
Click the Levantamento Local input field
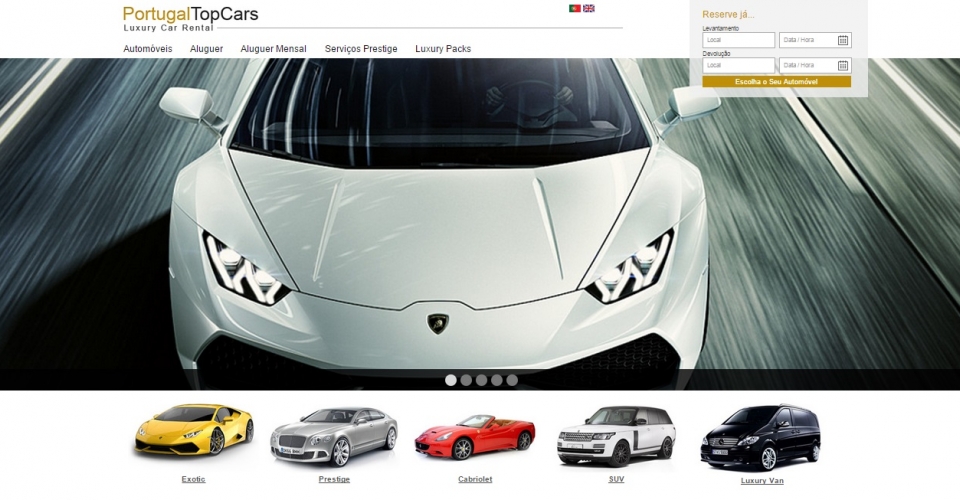click(739, 40)
